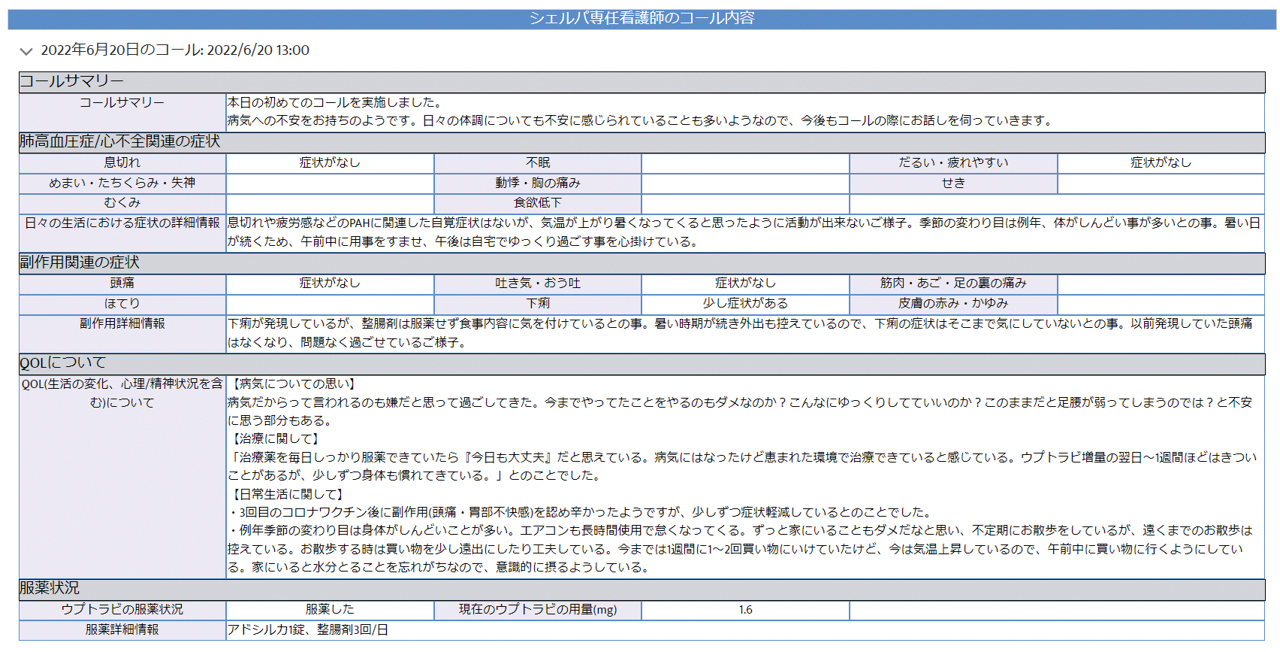This screenshot has height=652, width=1280.
Task: Click the empty value cell next to ほてり
Action: [330, 303]
